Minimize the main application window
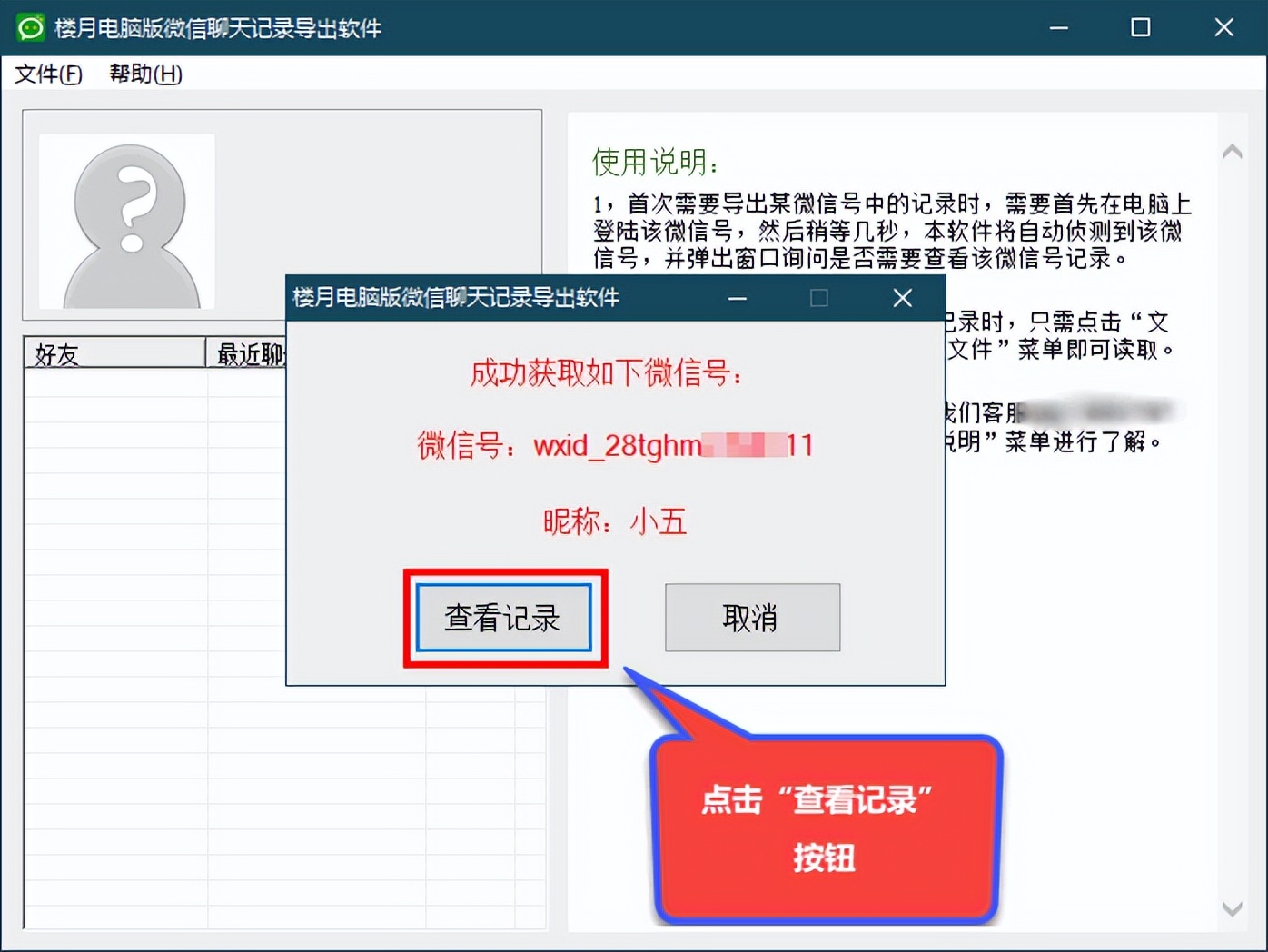 tap(1058, 27)
